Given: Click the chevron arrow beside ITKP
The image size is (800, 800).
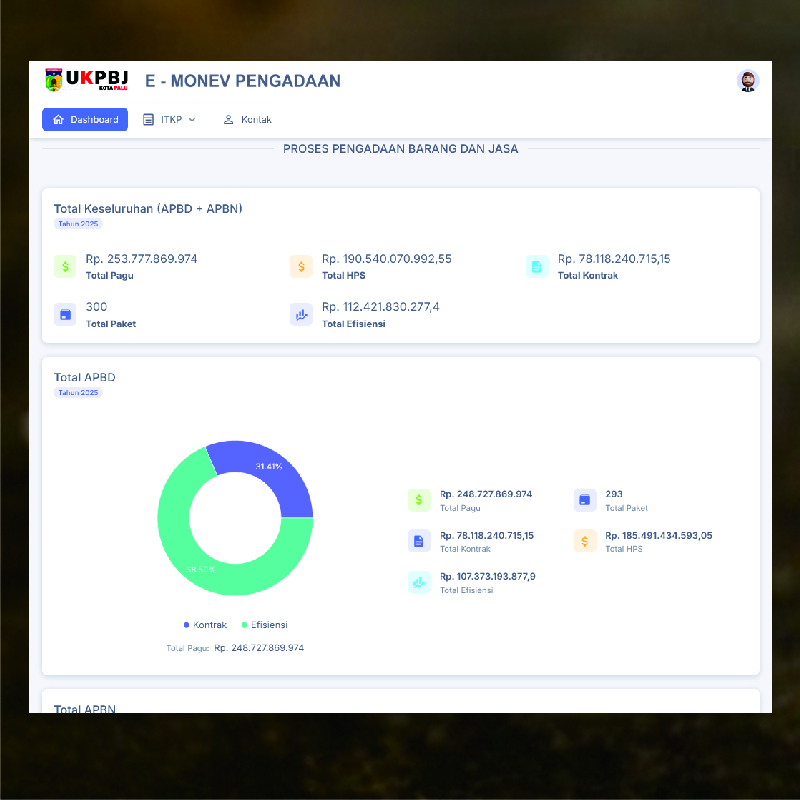Looking at the screenshot, I should point(192,120).
